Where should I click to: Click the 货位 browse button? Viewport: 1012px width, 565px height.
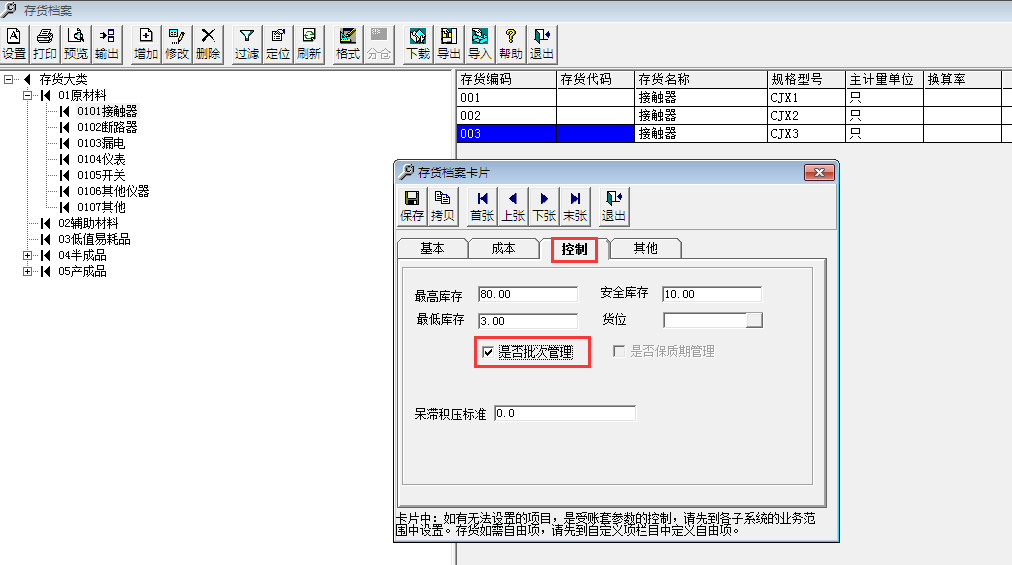point(755,320)
